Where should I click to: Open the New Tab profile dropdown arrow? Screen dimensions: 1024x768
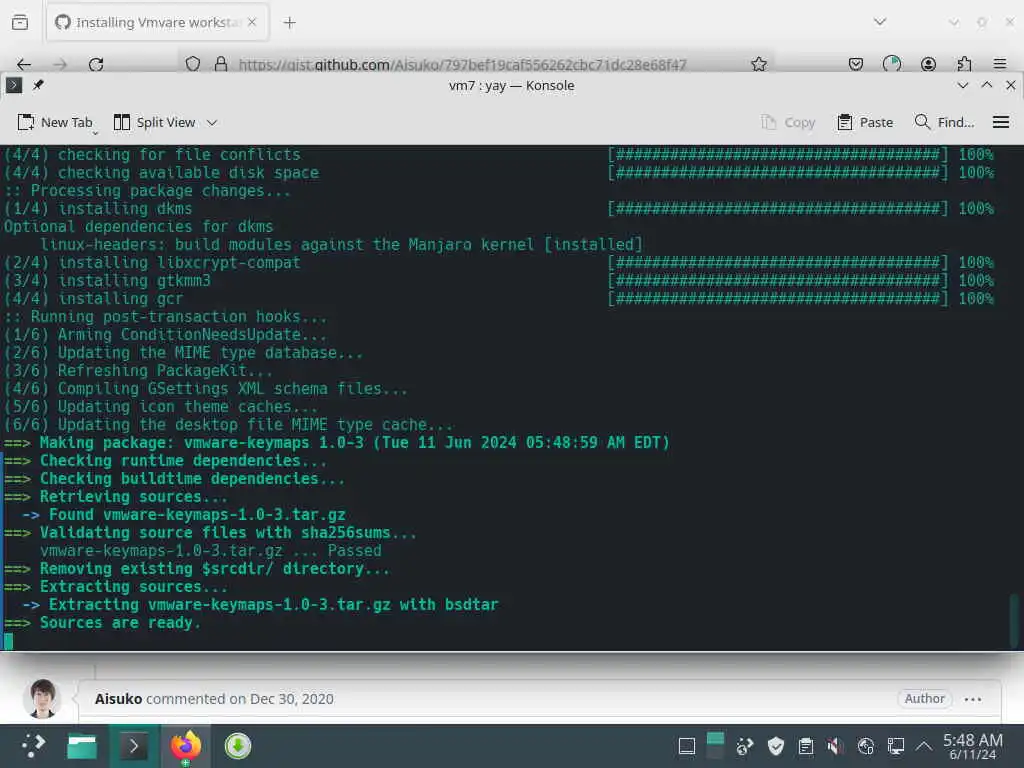click(x=95, y=133)
